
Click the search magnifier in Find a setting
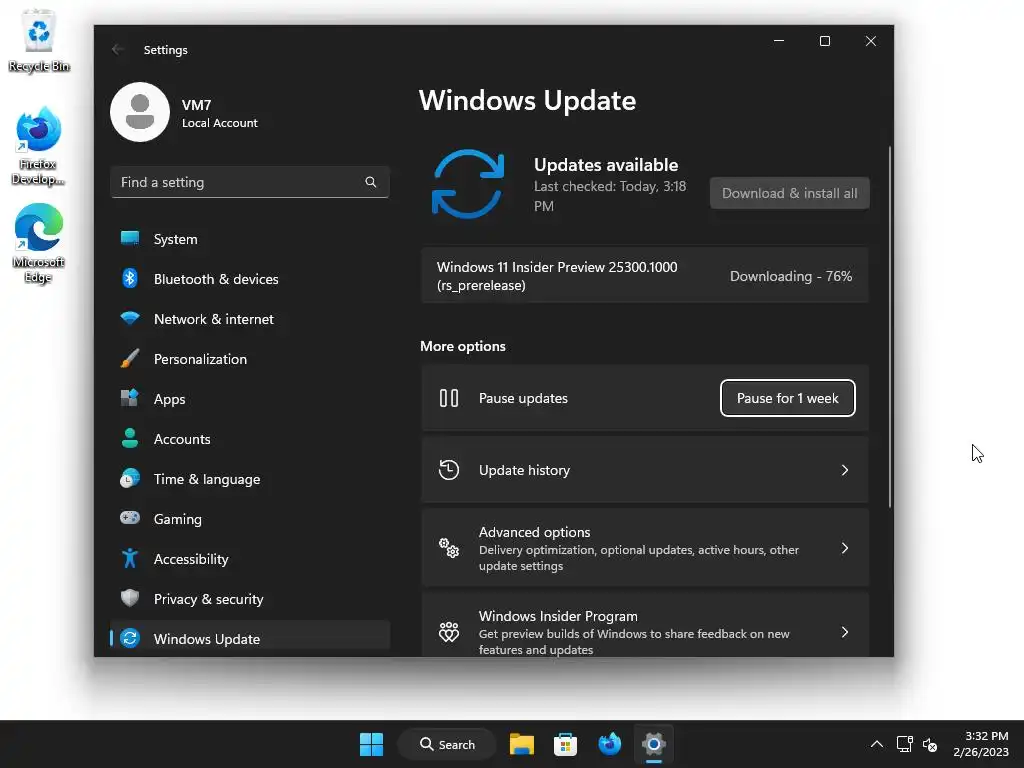(x=370, y=182)
